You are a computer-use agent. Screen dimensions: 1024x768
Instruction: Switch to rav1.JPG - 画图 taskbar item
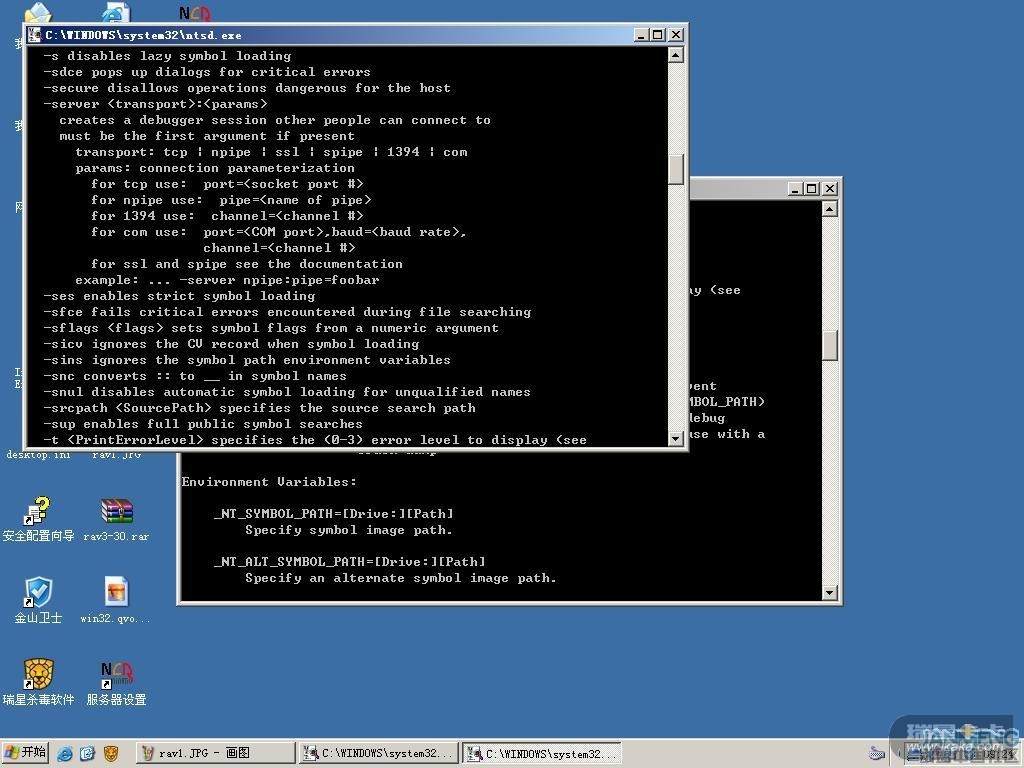click(x=215, y=753)
